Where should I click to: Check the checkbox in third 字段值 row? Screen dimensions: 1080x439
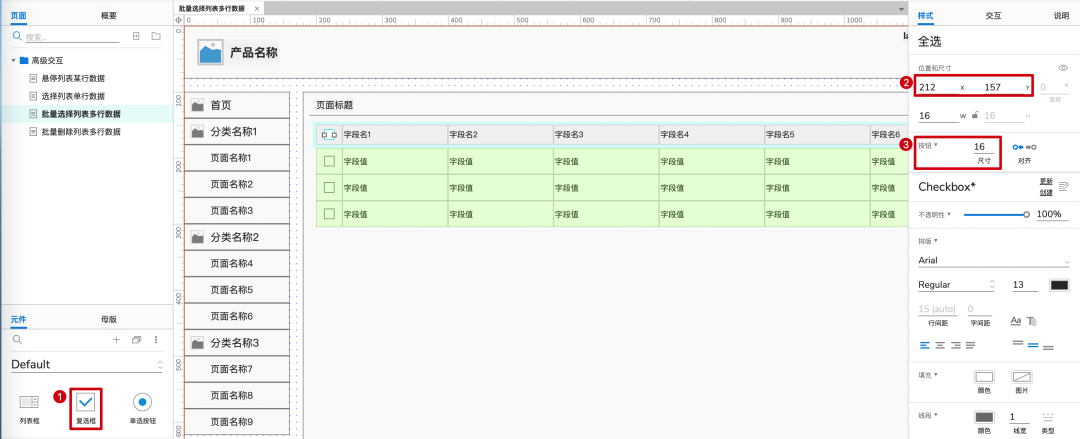(329, 214)
